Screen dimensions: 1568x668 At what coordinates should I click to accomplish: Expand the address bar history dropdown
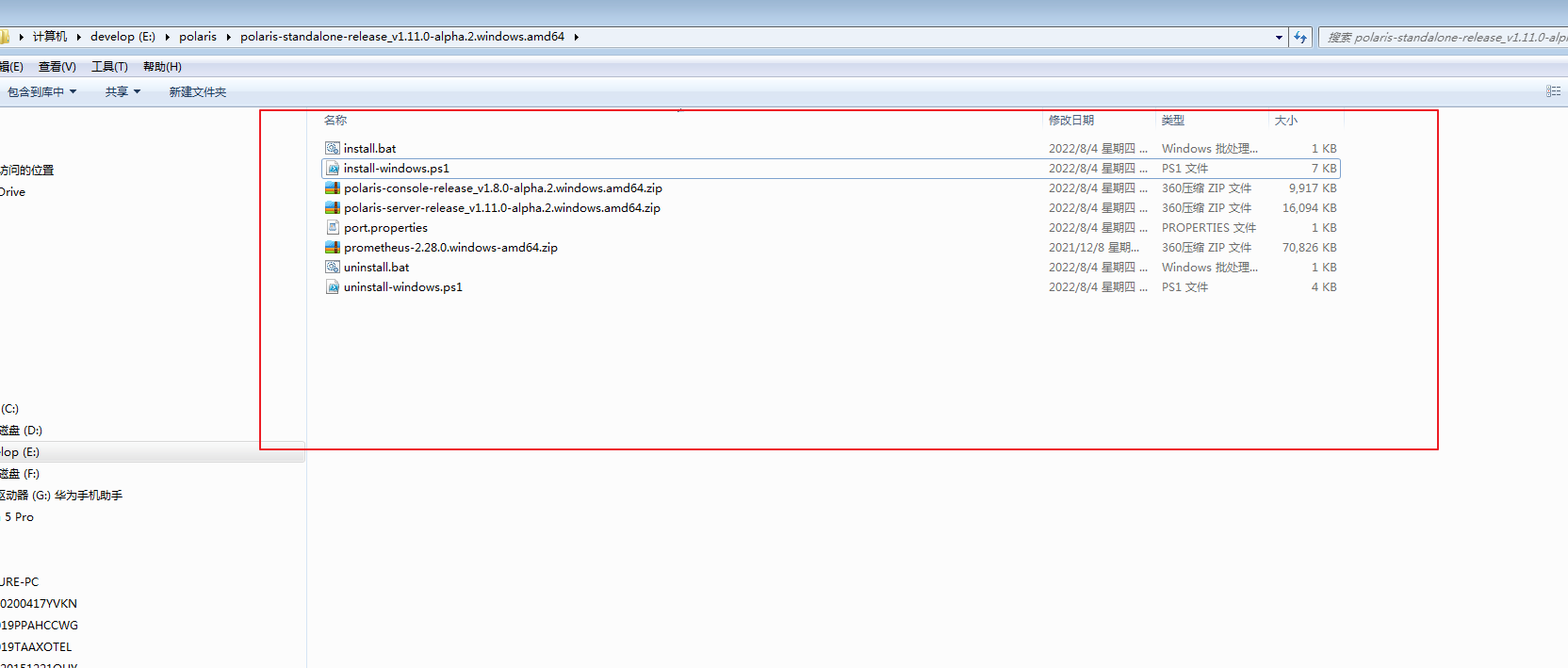tap(1279, 38)
